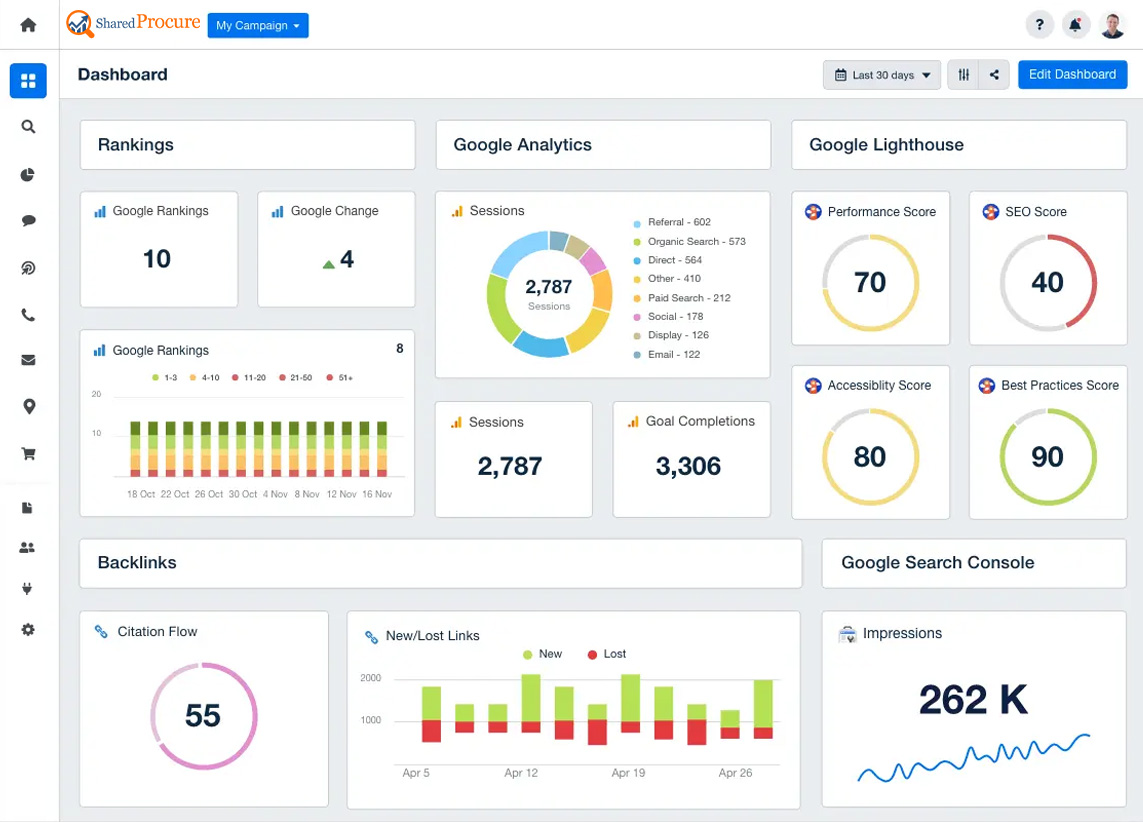Open the Home icon in the sidebar

click(28, 25)
